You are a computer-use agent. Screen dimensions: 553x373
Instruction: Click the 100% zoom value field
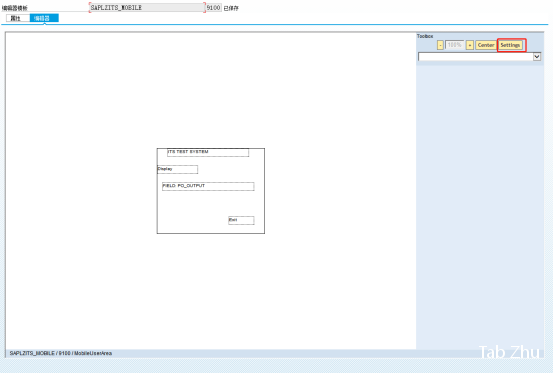click(x=455, y=45)
